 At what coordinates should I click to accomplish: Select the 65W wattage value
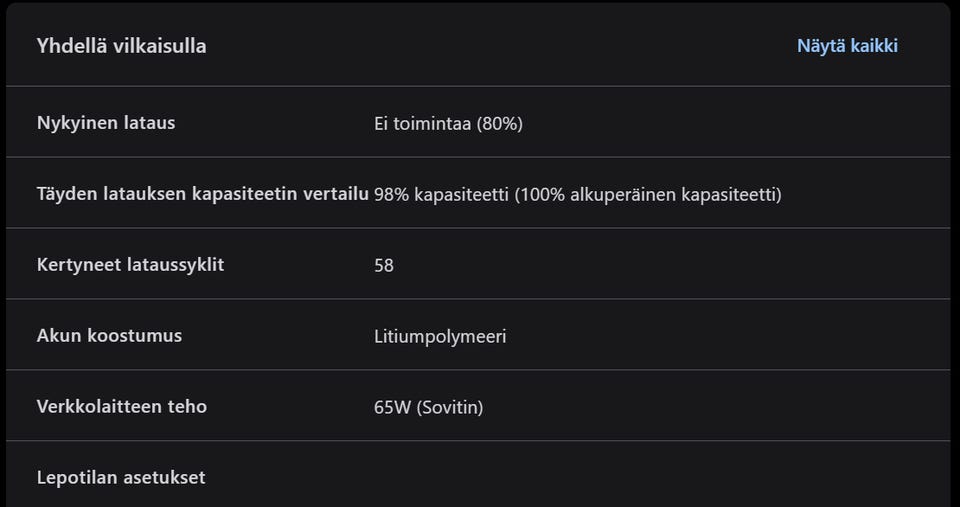click(x=392, y=407)
